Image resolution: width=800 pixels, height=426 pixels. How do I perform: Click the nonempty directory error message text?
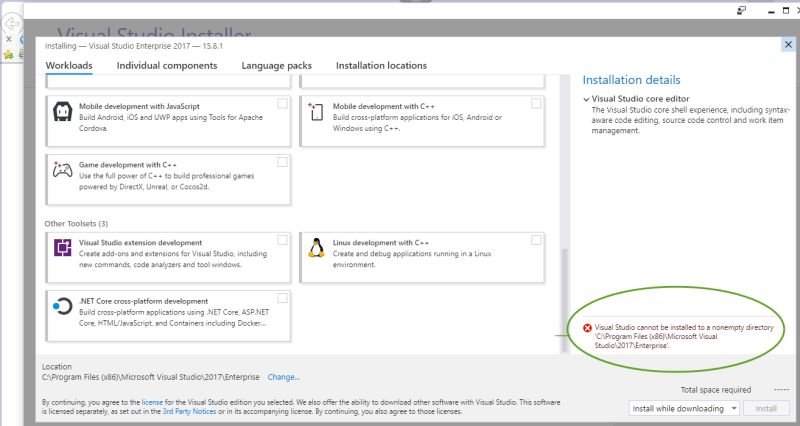(684, 337)
